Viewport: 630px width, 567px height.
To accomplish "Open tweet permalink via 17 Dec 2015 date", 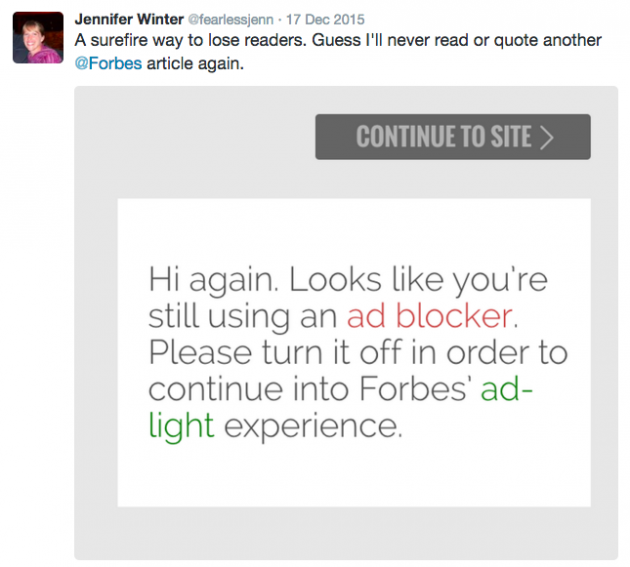I will [x=325, y=19].
